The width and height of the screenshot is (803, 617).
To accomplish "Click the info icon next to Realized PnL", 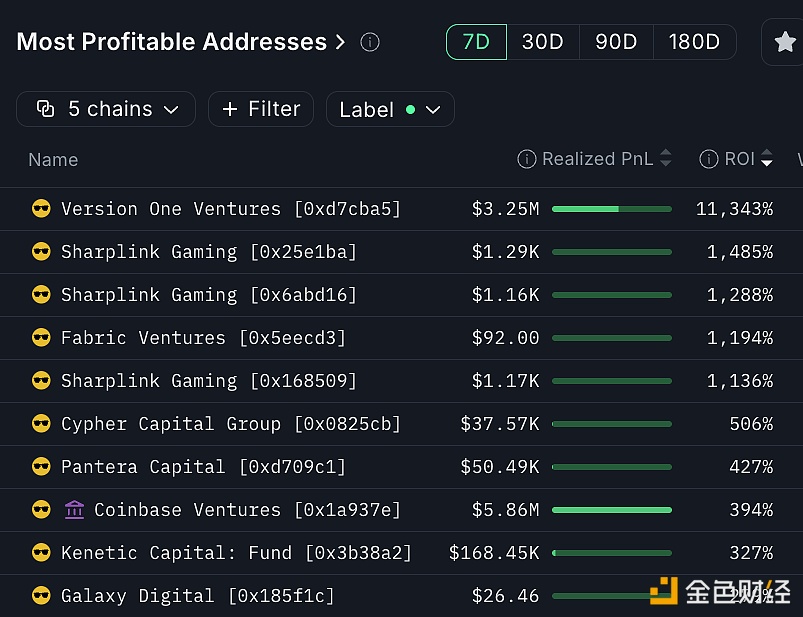I will [x=526, y=159].
